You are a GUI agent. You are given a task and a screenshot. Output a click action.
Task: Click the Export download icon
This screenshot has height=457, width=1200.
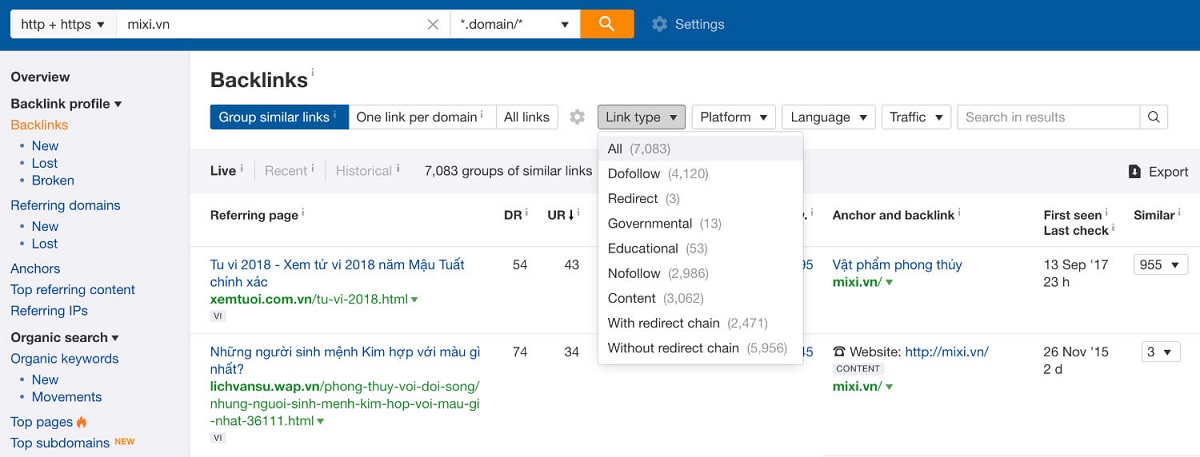[1135, 172]
